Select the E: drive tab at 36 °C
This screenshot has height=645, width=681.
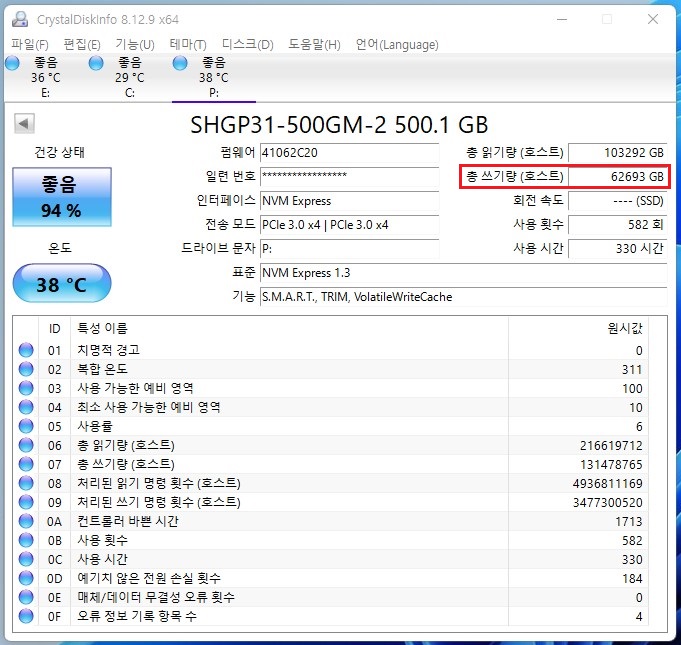[45, 78]
